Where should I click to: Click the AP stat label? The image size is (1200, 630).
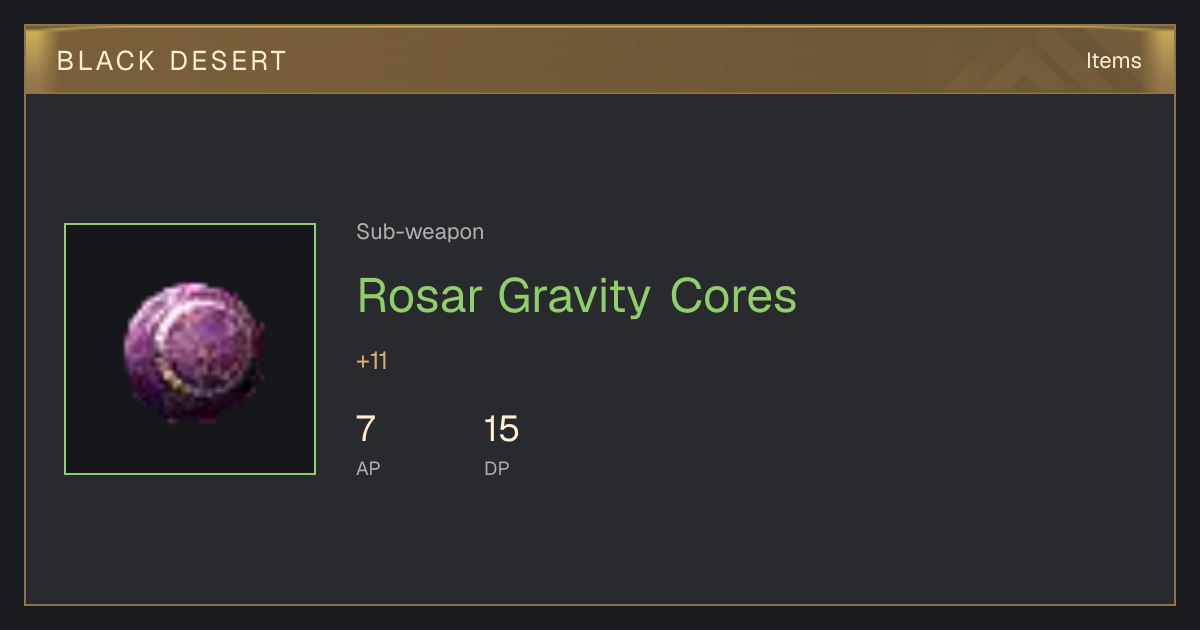[368, 468]
